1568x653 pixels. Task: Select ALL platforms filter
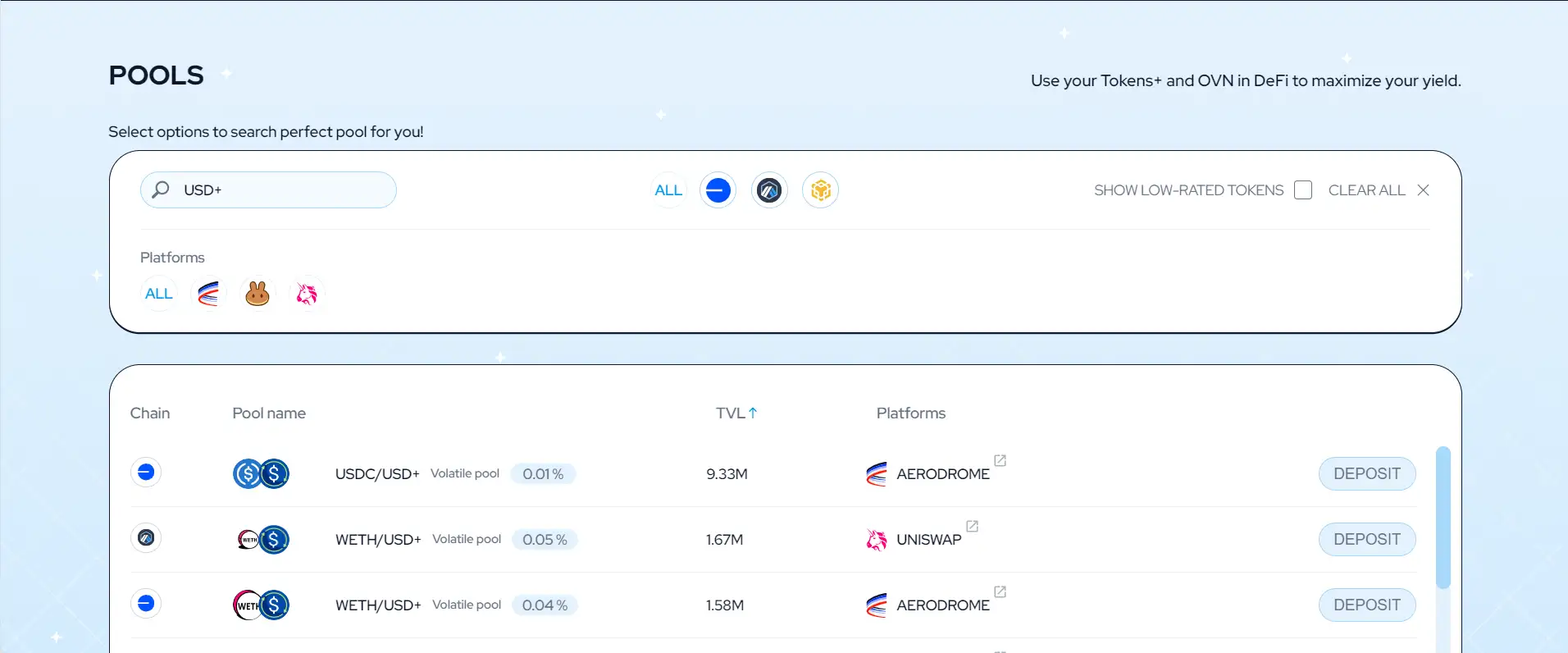(159, 294)
